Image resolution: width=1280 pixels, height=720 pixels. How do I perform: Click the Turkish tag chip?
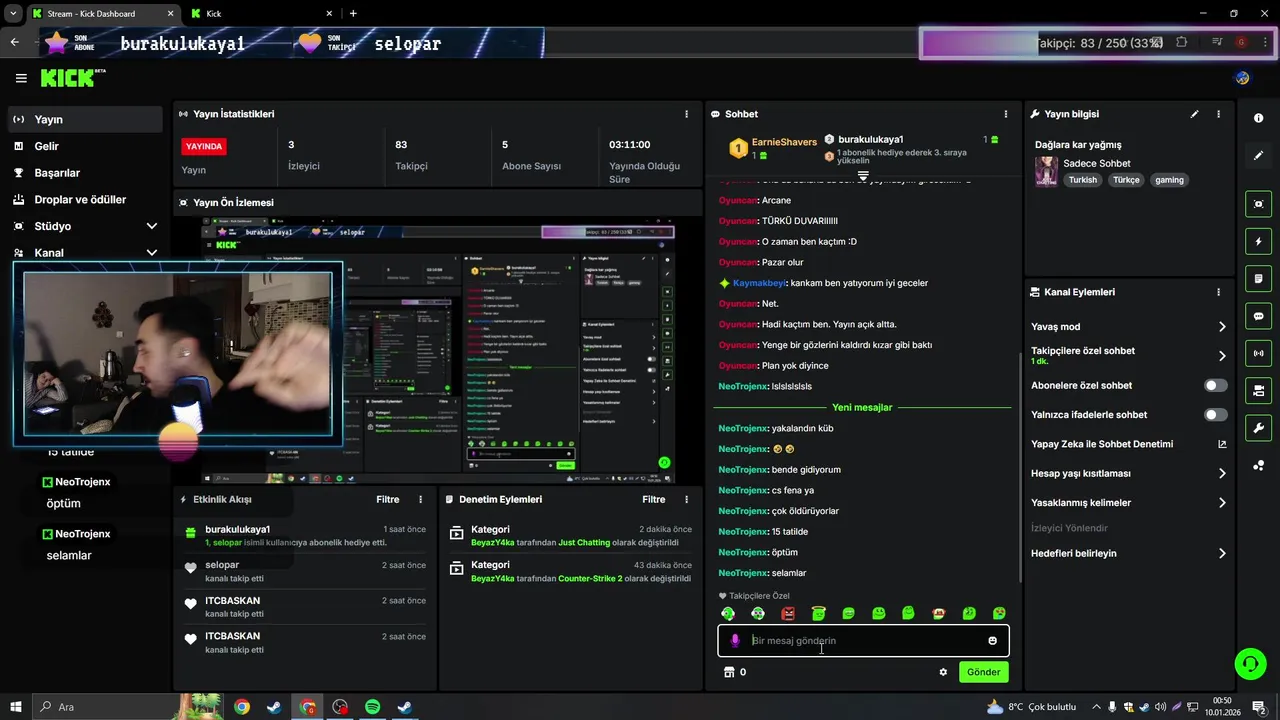coord(1082,180)
